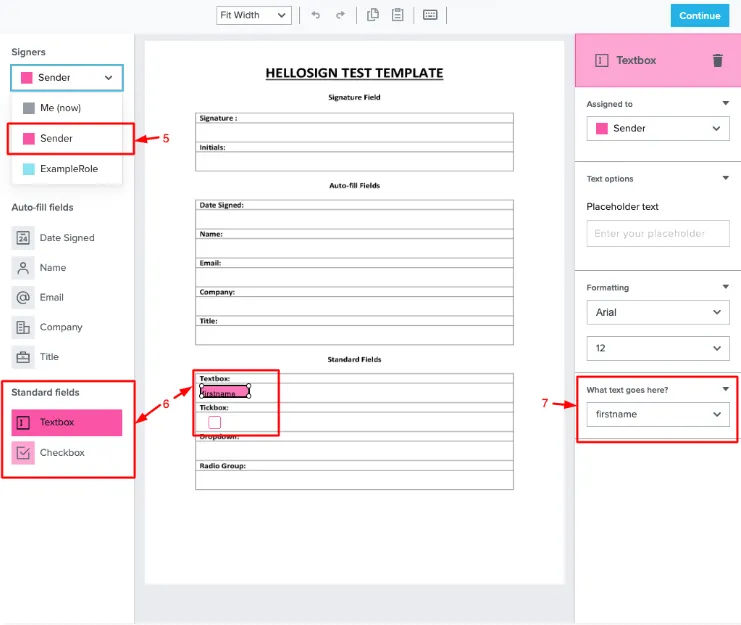Screen dimensions: 741x625
Task: Collapse the Assigned to section
Action: coord(725,103)
